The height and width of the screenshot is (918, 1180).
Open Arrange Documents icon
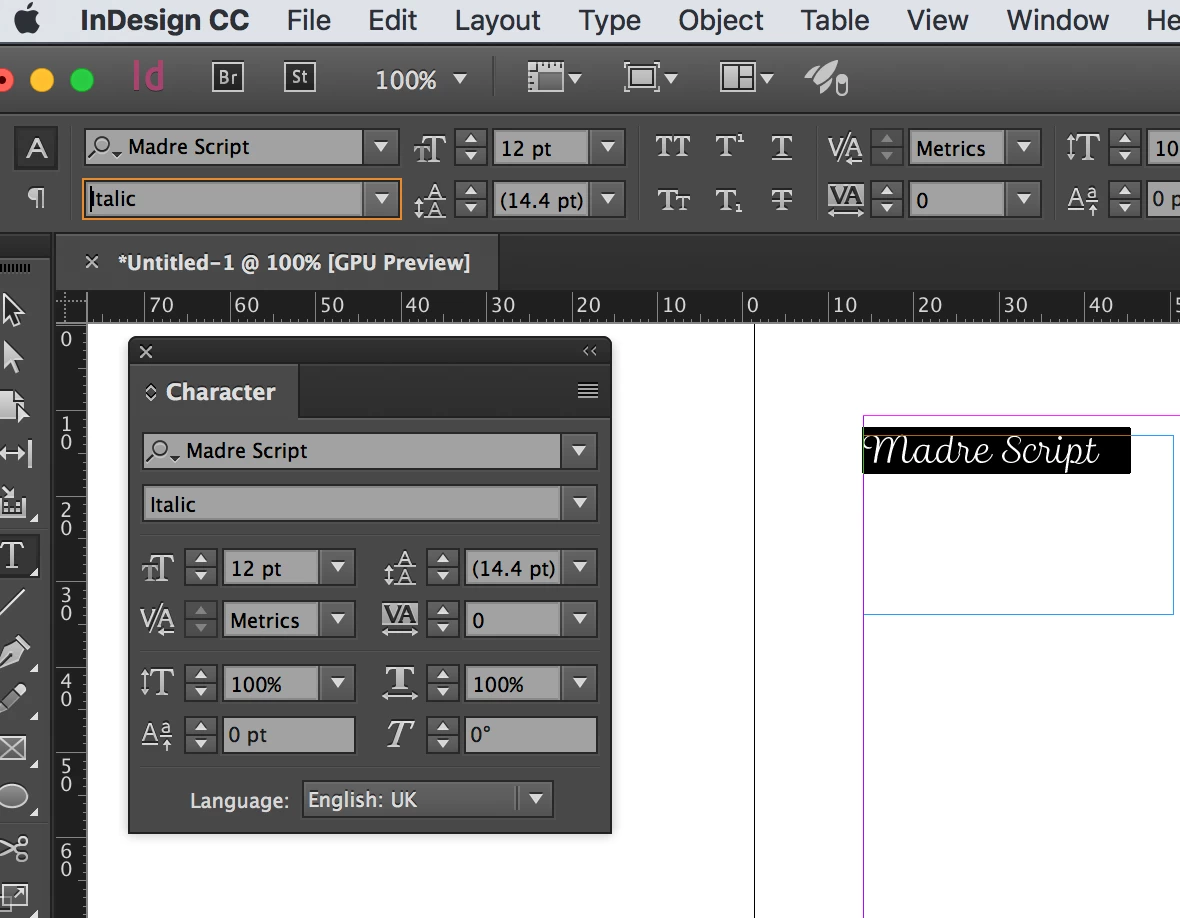[x=746, y=78]
